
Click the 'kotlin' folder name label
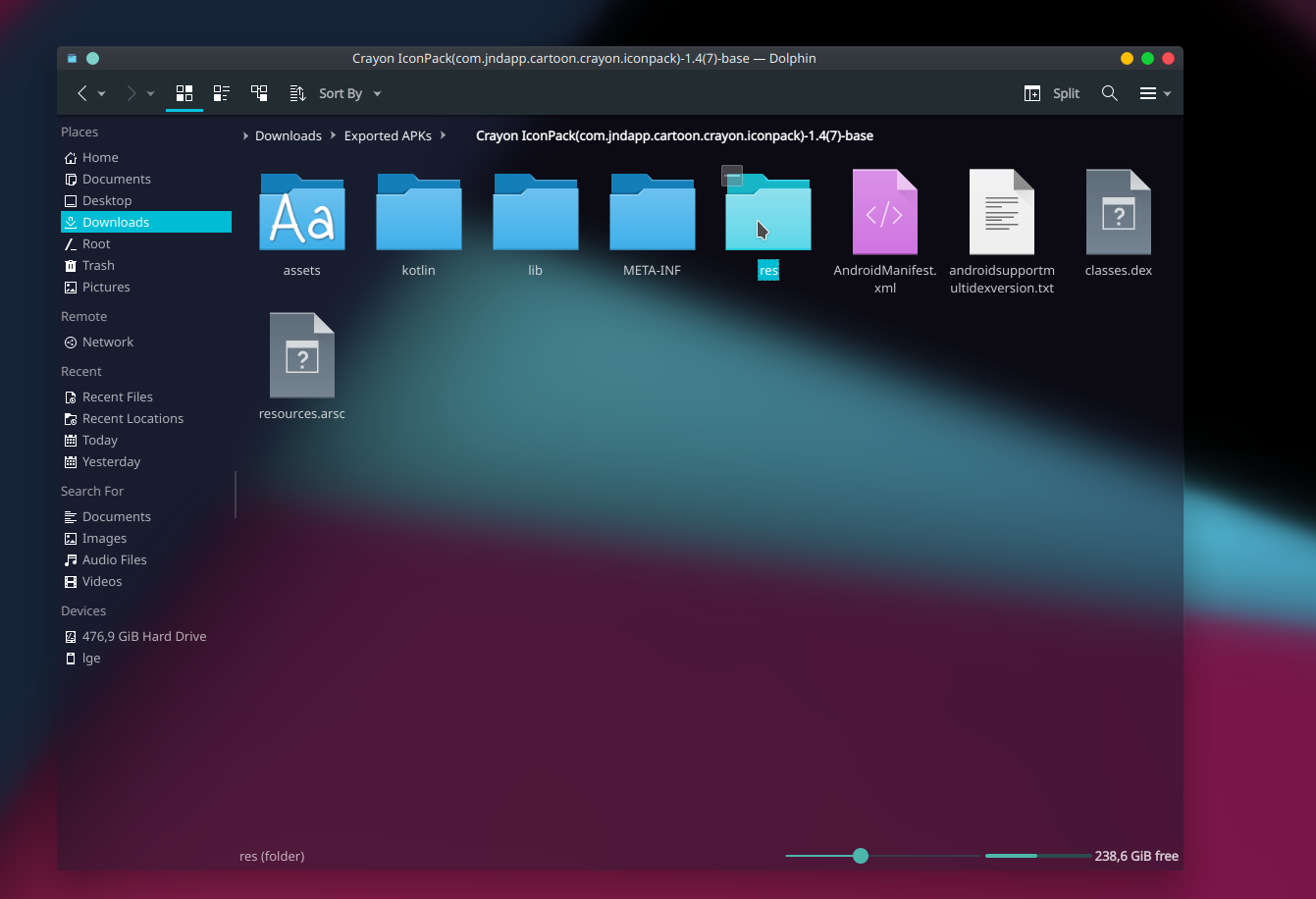(x=419, y=270)
